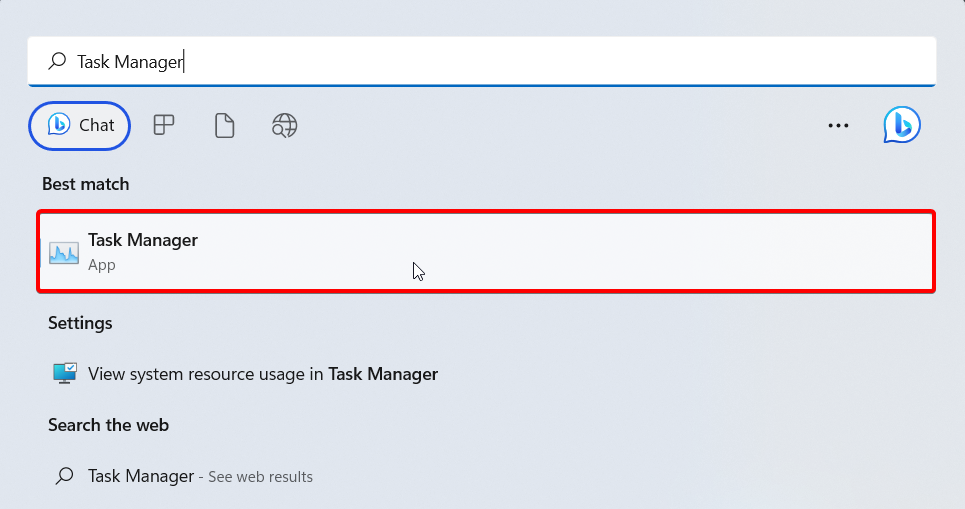Open the three-dot more options menu
965x509 pixels.
pyautogui.click(x=838, y=126)
